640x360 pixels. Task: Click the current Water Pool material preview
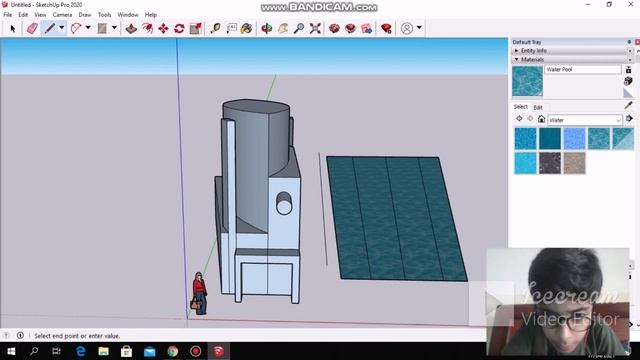pos(527,82)
